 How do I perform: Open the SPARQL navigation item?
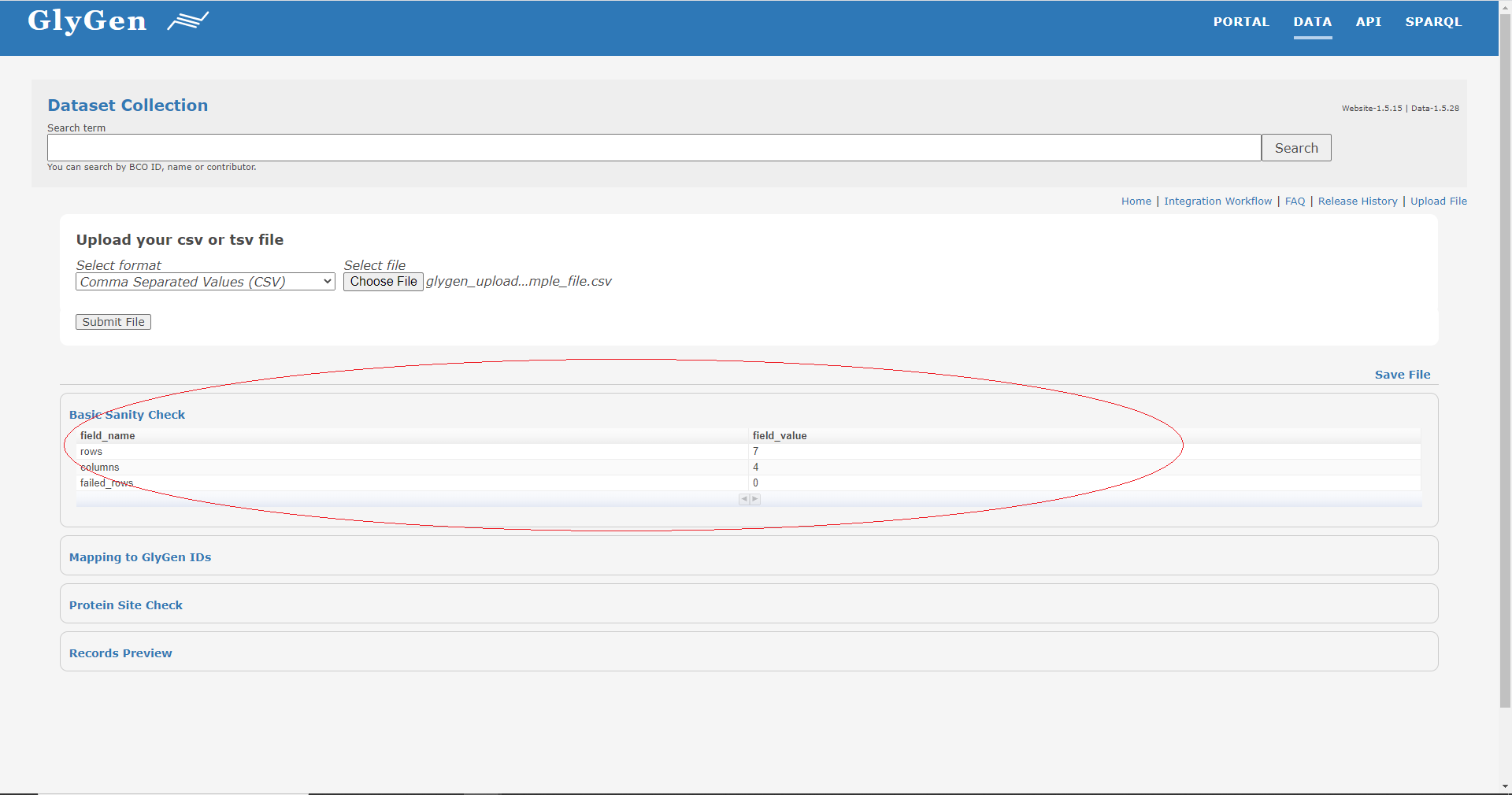1433,22
